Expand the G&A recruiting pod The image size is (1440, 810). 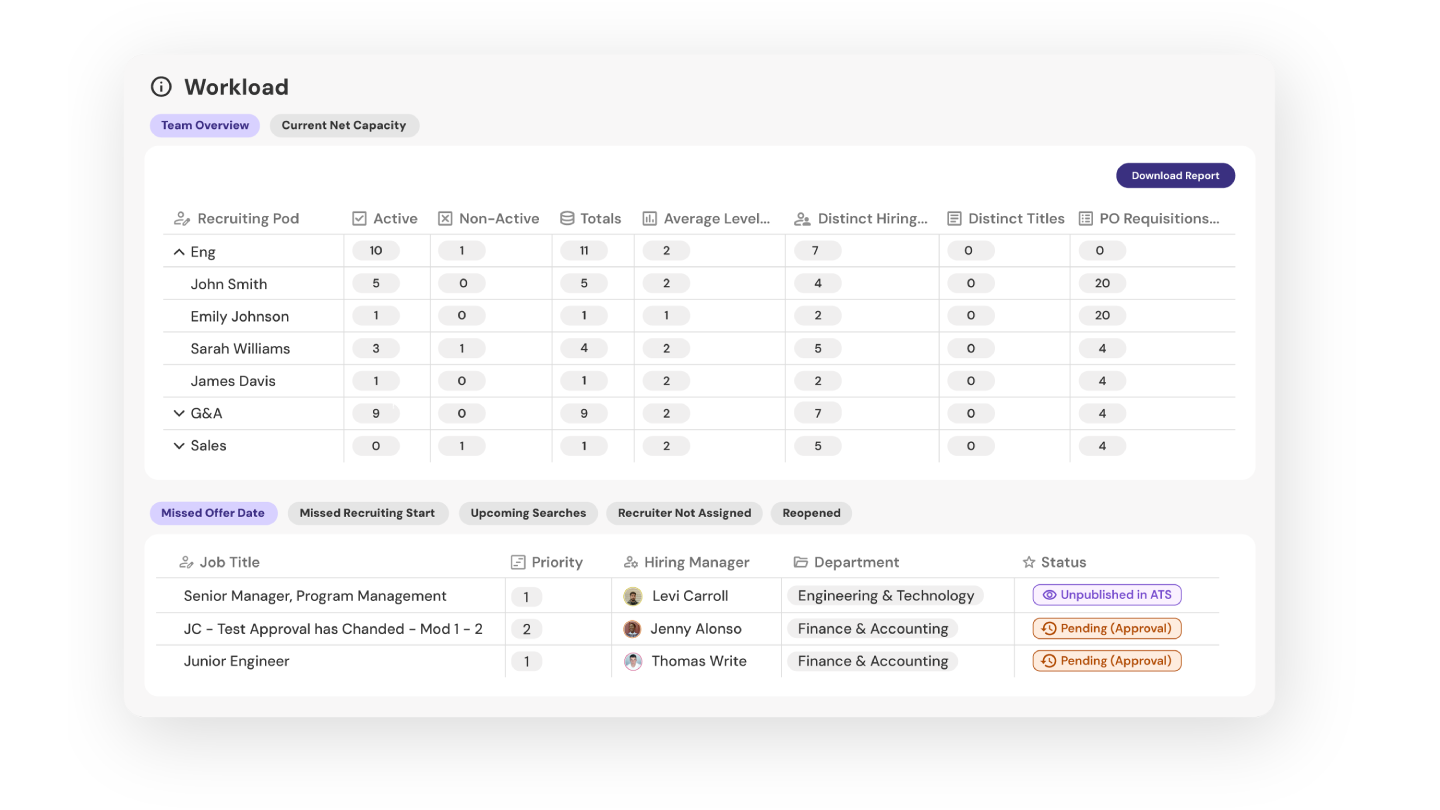[x=179, y=414]
